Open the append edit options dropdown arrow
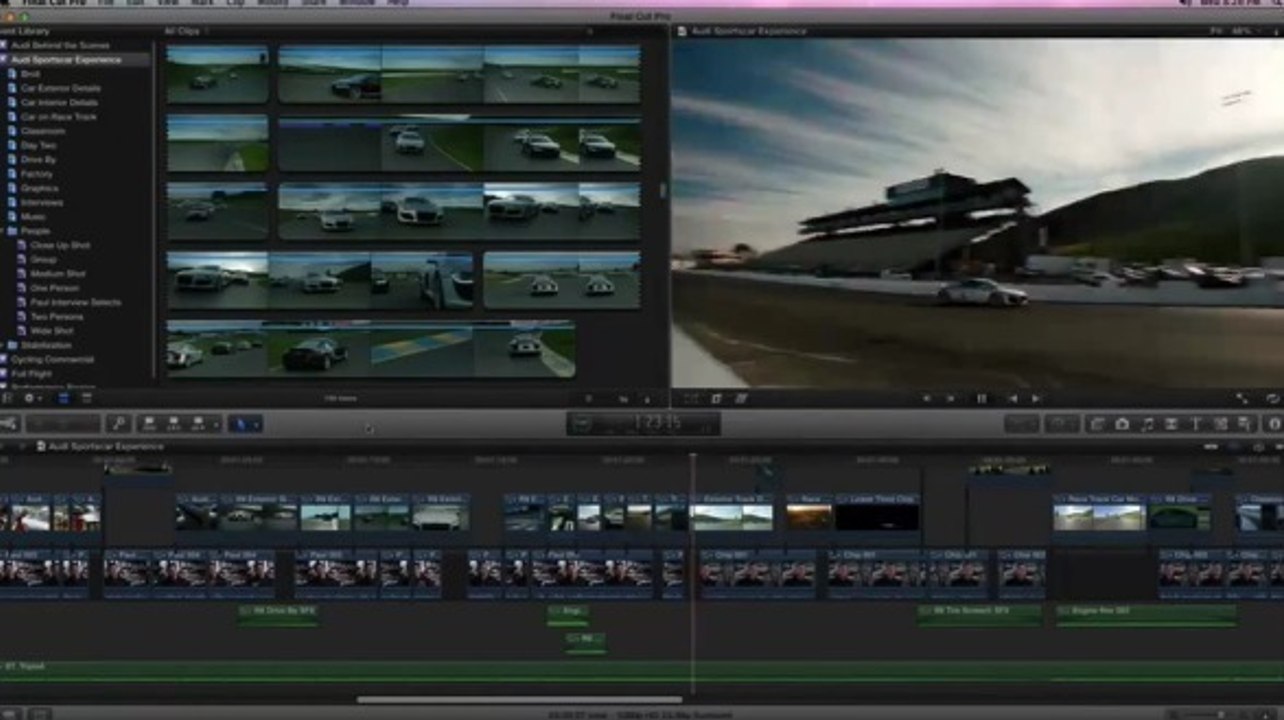 (x=215, y=424)
